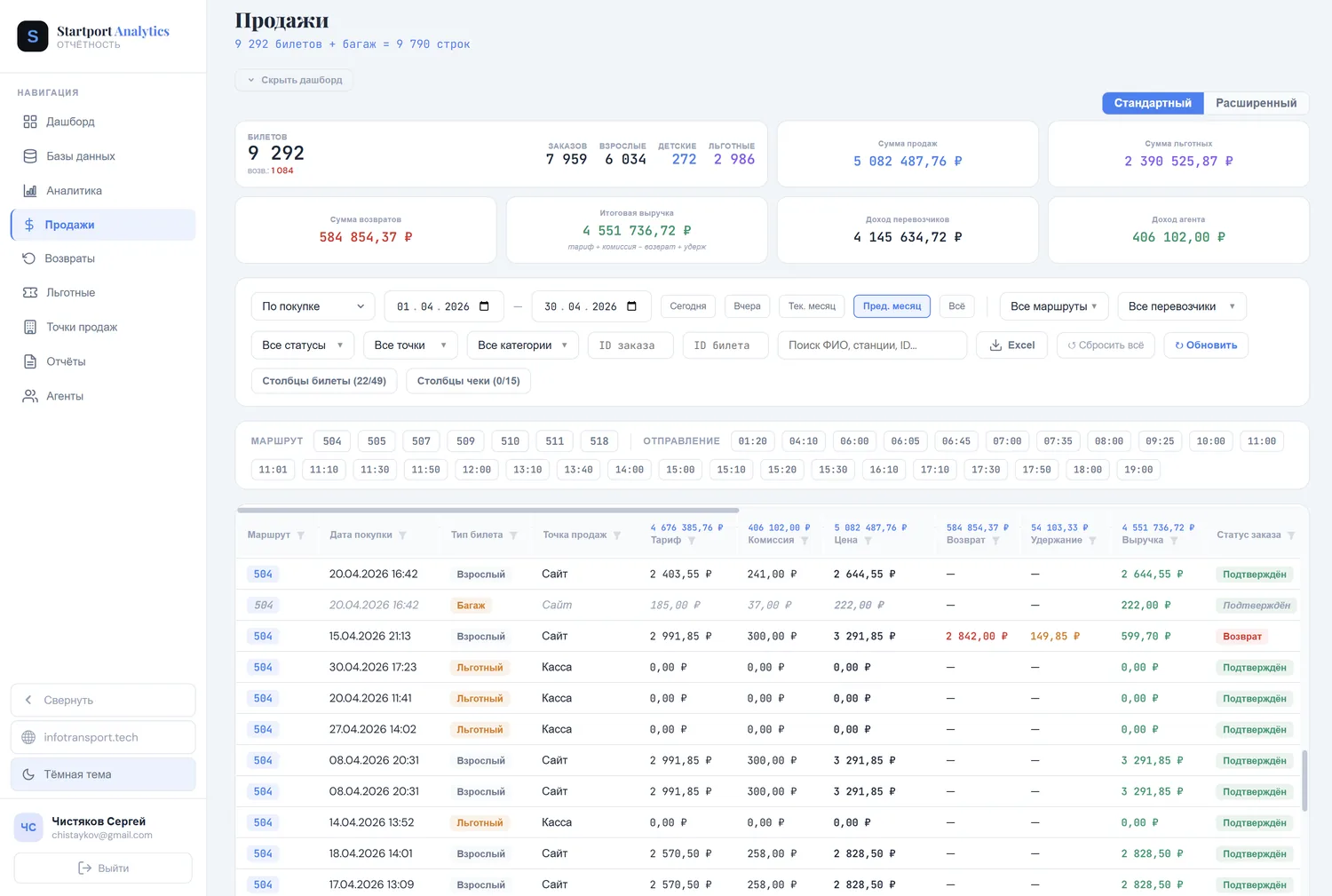Select the Вчера period preset
1332x896 pixels.
point(747,306)
